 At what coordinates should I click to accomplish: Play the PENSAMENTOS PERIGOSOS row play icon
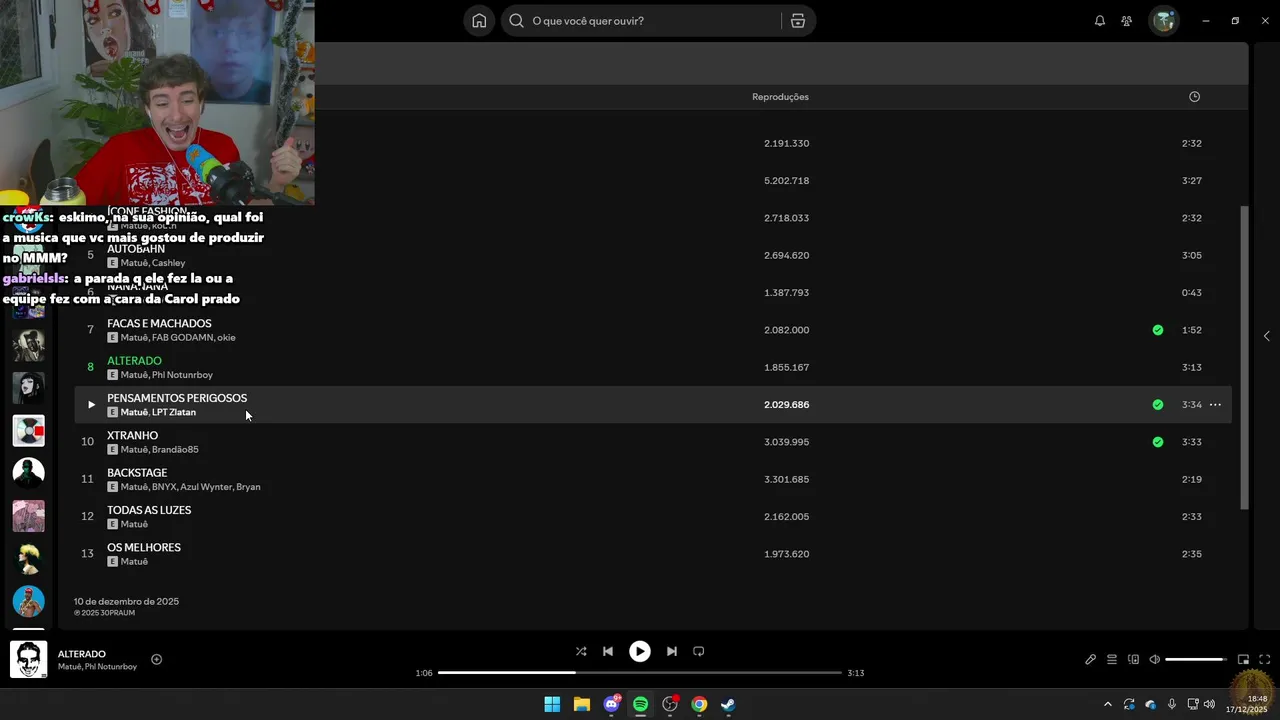(x=91, y=405)
